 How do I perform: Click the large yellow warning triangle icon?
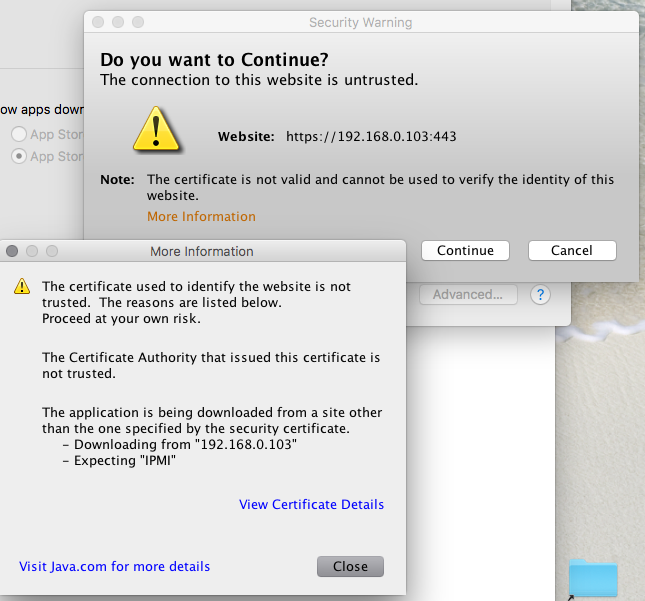pyautogui.click(x=156, y=128)
